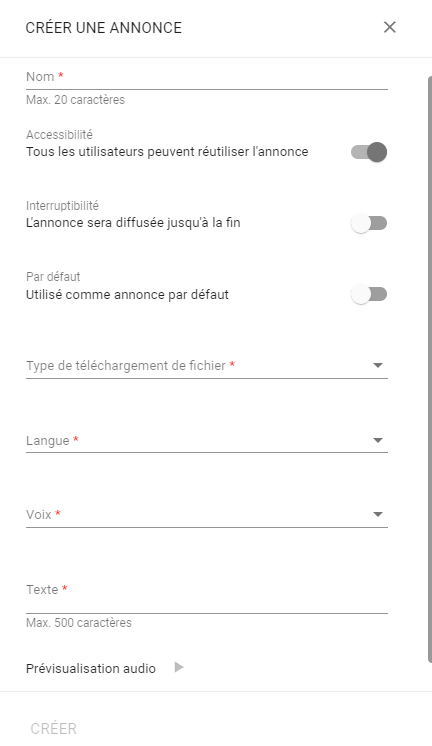This screenshot has height=746, width=432.
Task: Click the "Tous les utilisateurs peuvent réutiliser l'annonce" text
Action: [167, 152]
